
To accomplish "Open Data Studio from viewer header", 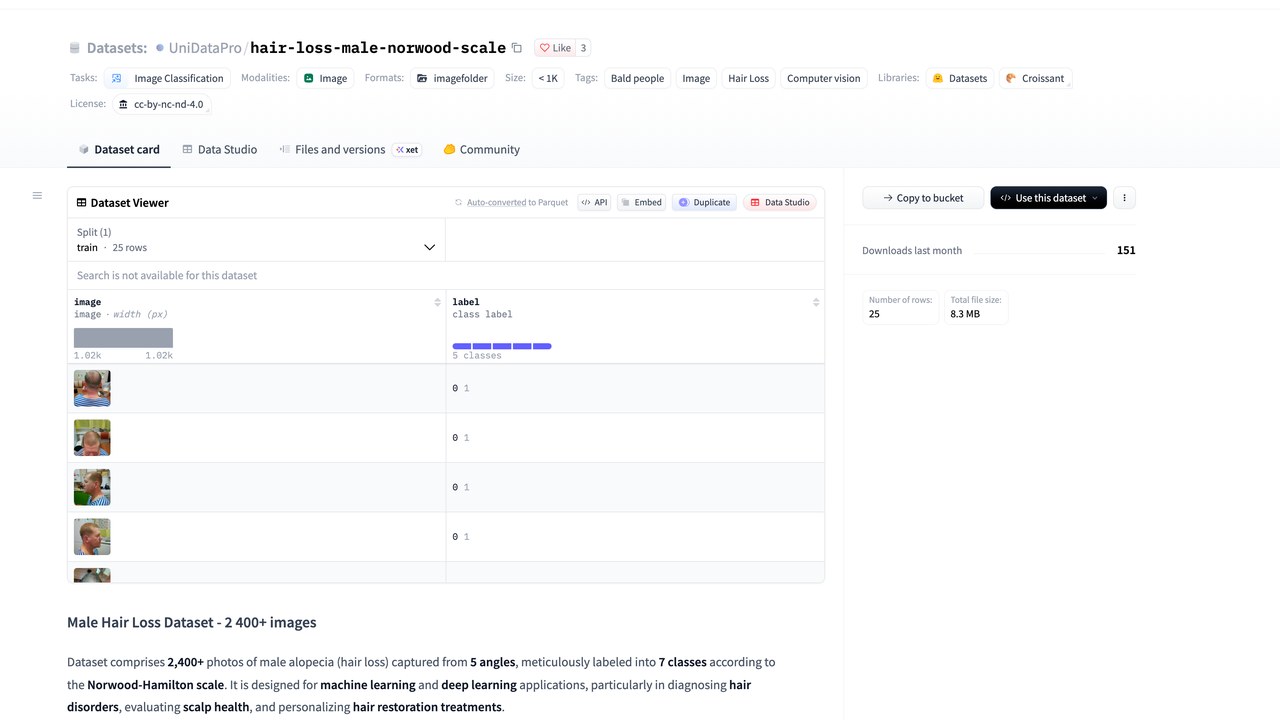I will coord(780,202).
